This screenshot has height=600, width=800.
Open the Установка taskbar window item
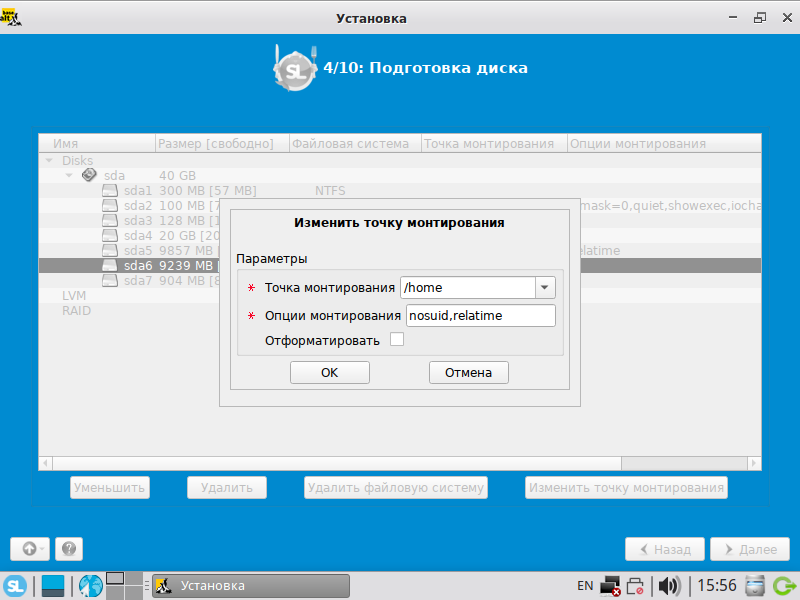point(251,586)
